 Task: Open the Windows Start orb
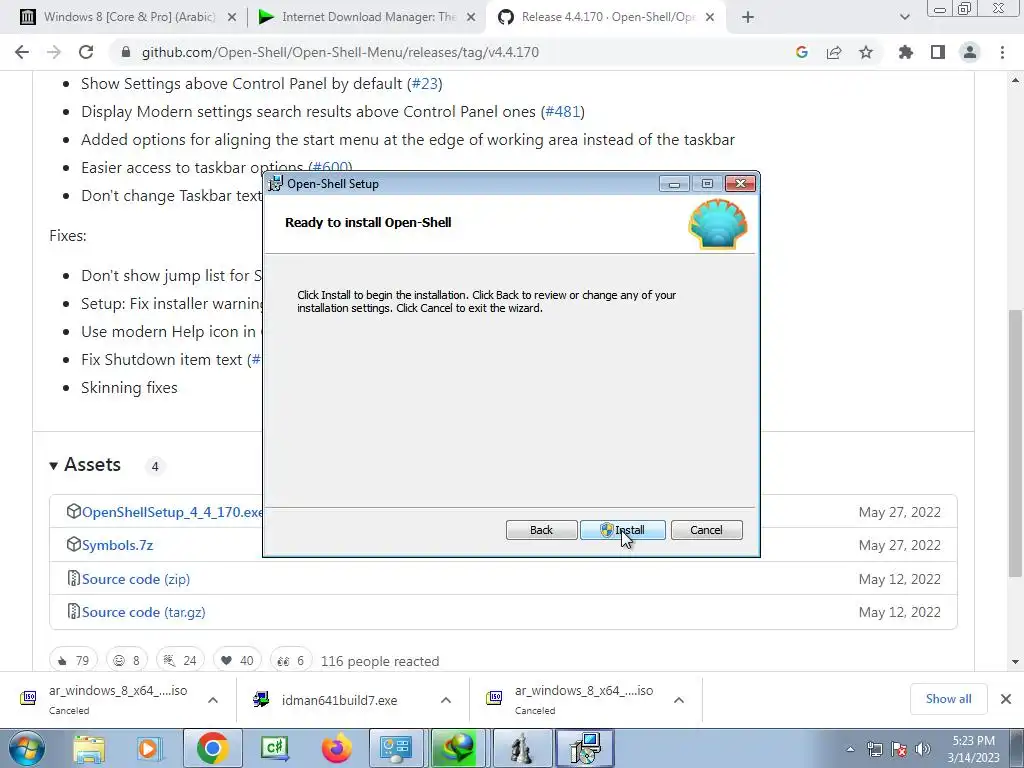point(27,748)
